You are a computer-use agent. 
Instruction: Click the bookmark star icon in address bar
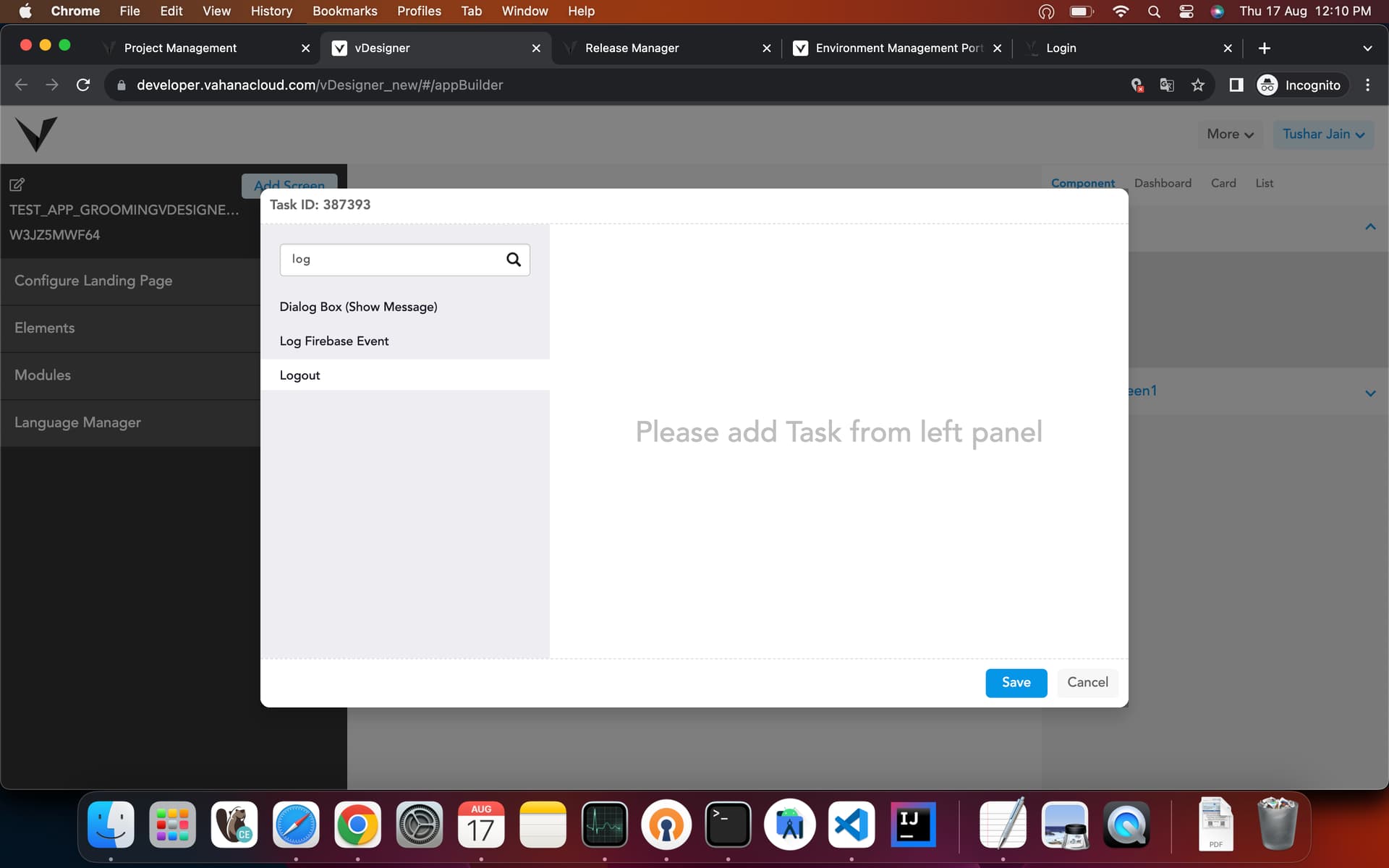coord(1198,85)
